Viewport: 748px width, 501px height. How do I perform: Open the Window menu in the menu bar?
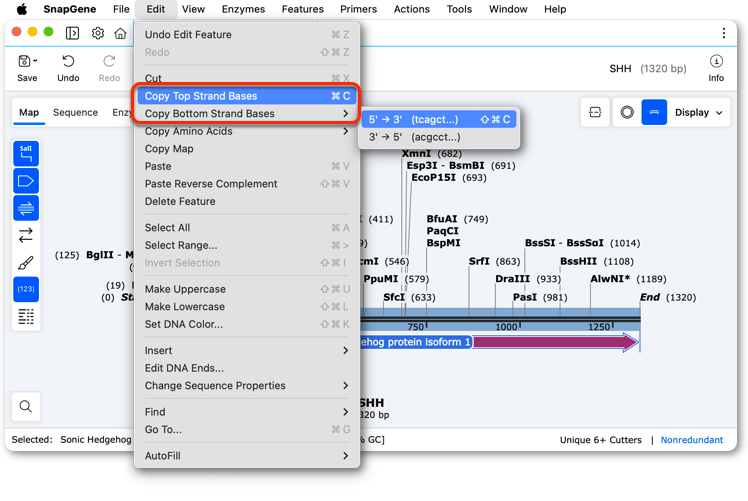coord(508,9)
